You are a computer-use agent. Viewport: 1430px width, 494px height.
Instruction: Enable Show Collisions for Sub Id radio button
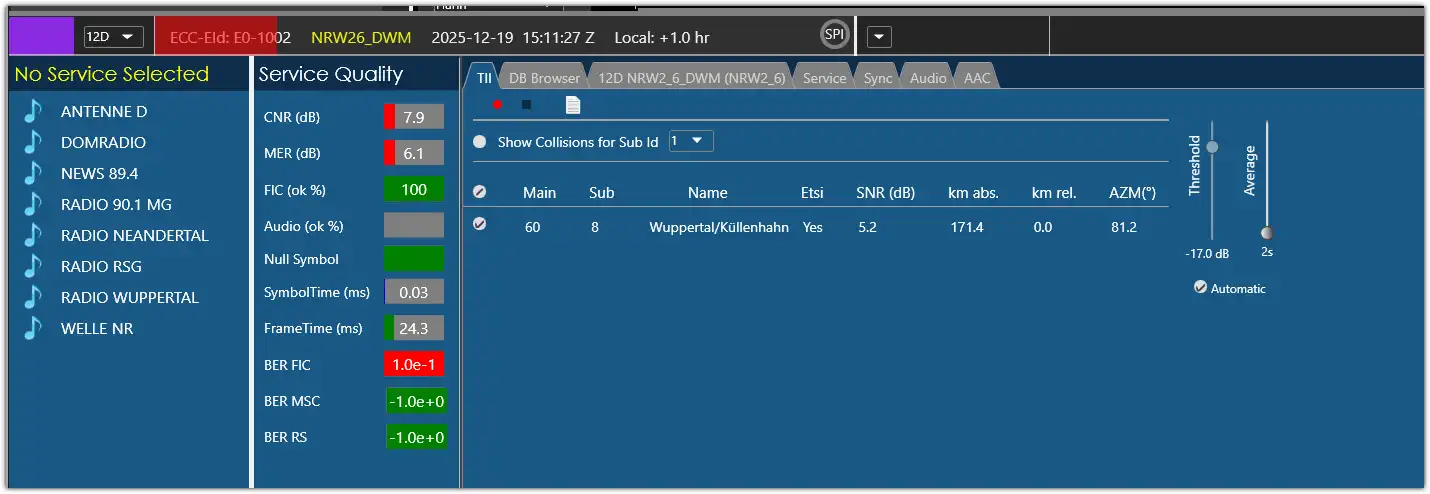480,142
